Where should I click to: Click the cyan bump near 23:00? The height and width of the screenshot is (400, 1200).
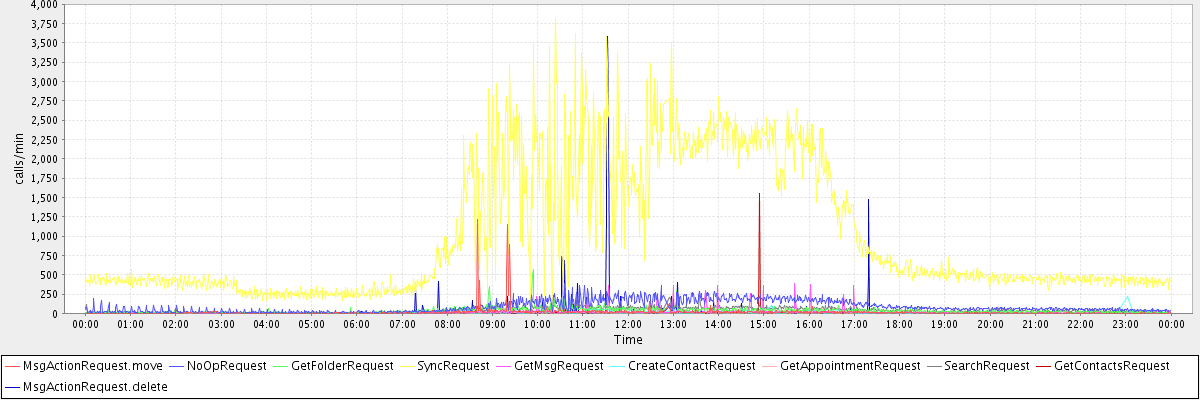tap(1127, 299)
